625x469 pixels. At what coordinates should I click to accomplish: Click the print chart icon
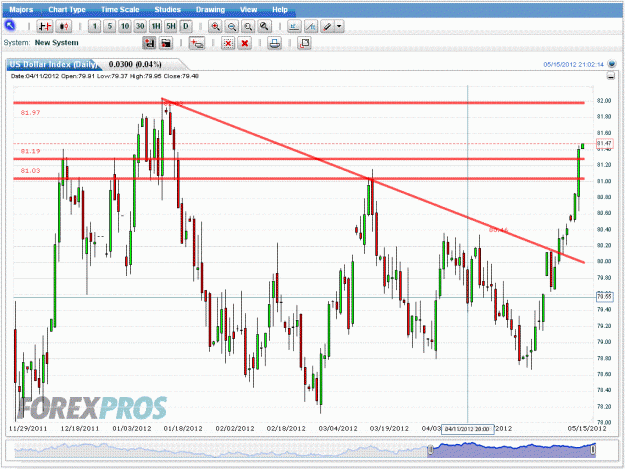point(274,43)
